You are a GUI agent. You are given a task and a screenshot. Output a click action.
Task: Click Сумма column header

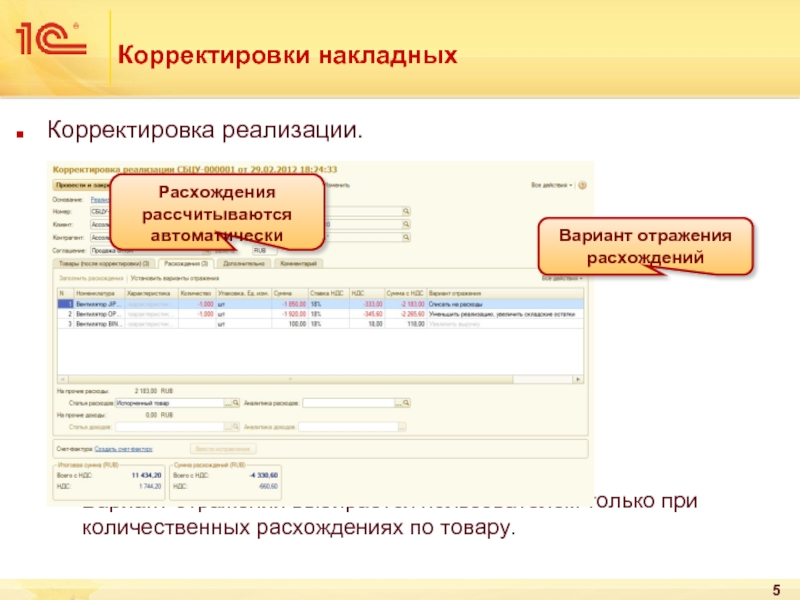click(290, 293)
